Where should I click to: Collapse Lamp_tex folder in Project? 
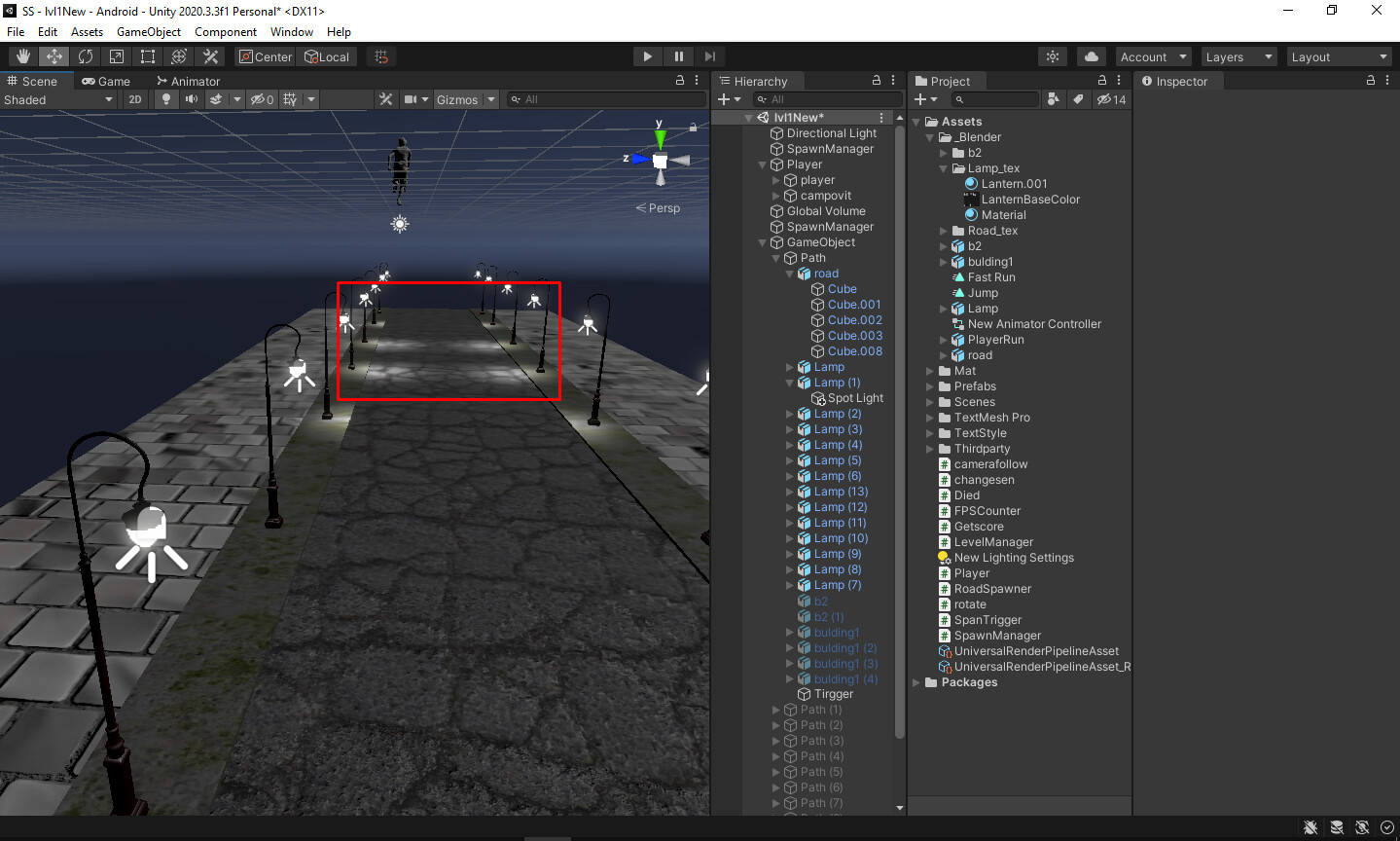tap(943, 168)
